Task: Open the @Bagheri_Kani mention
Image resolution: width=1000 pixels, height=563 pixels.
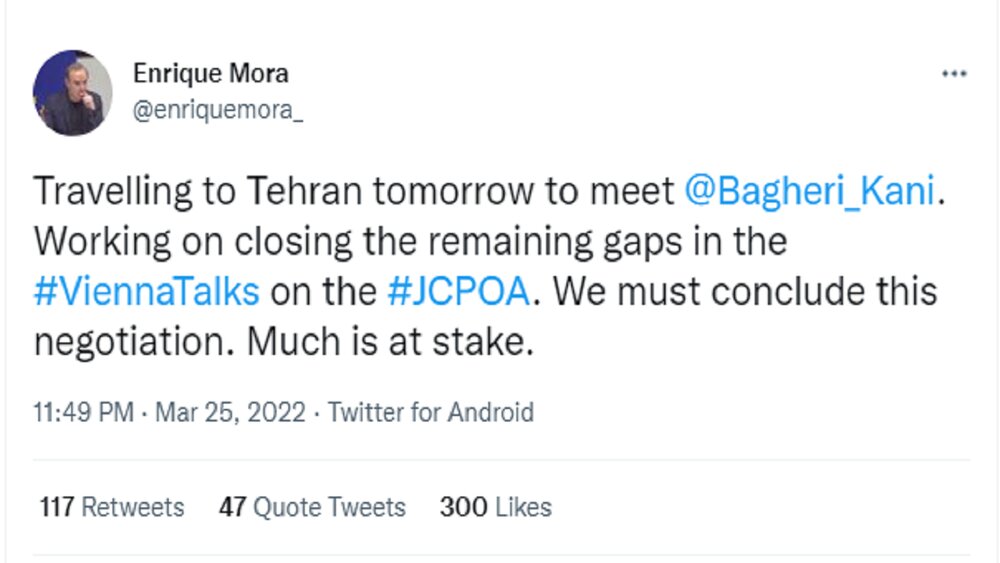Action: (809, 192)
